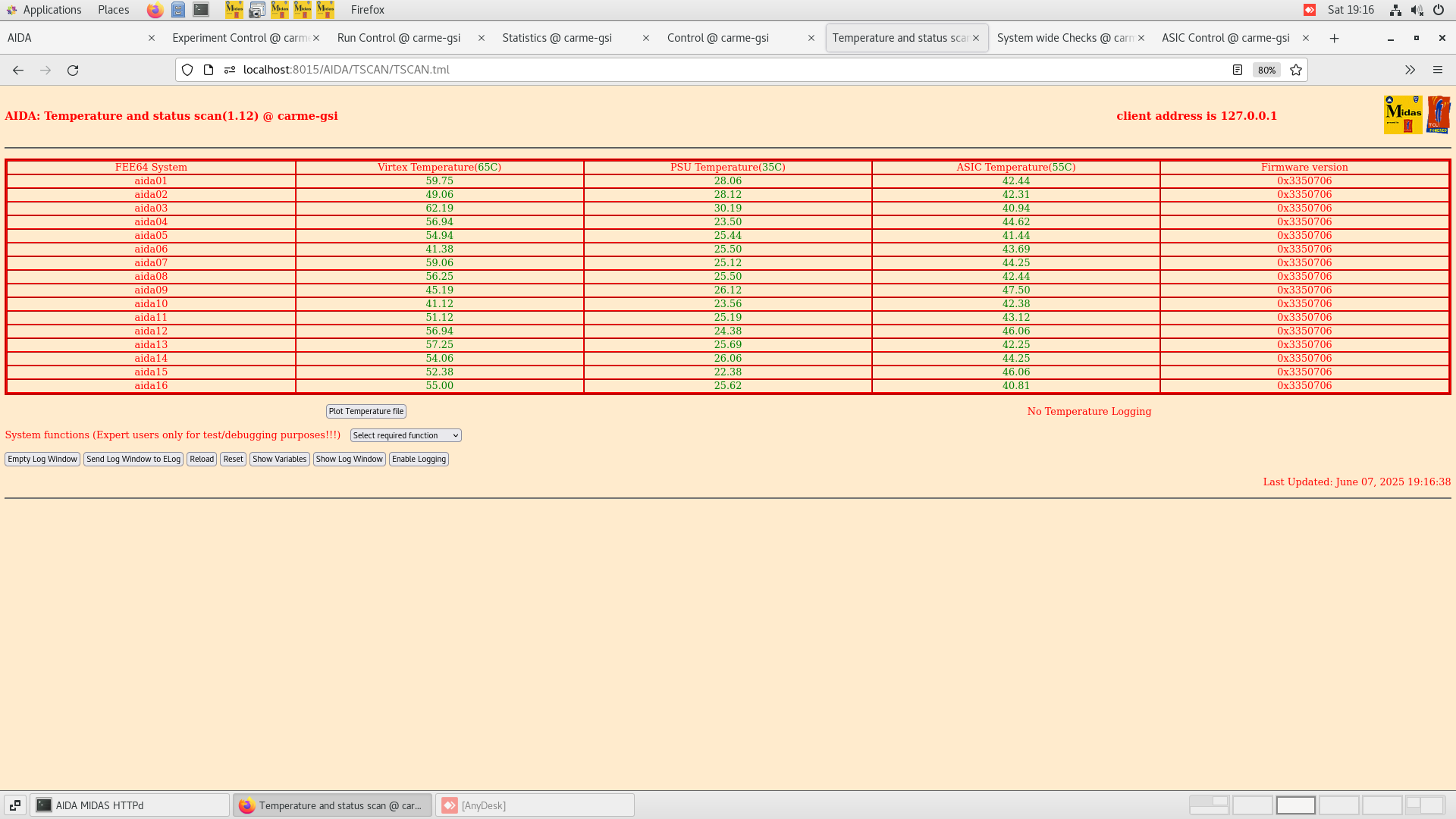Toggle reader view icon in address bar
The width and height of the screenshot is (1456, 819).
tap(1238, 70)
